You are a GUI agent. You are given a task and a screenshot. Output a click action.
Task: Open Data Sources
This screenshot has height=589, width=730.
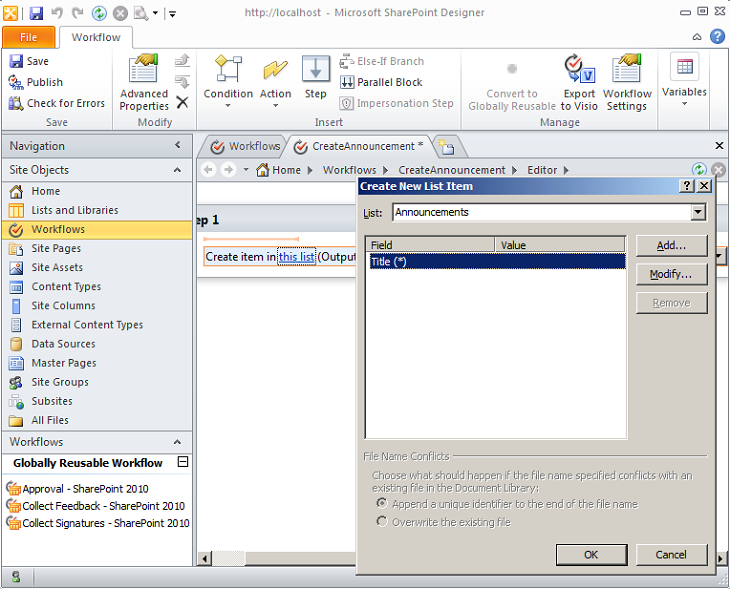97,344
